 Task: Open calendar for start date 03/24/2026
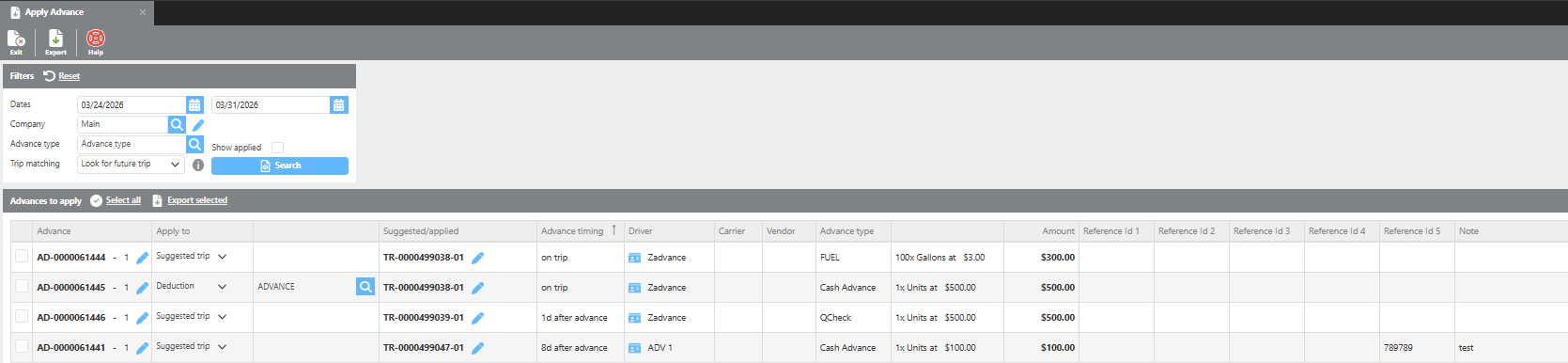coord(194,105)
